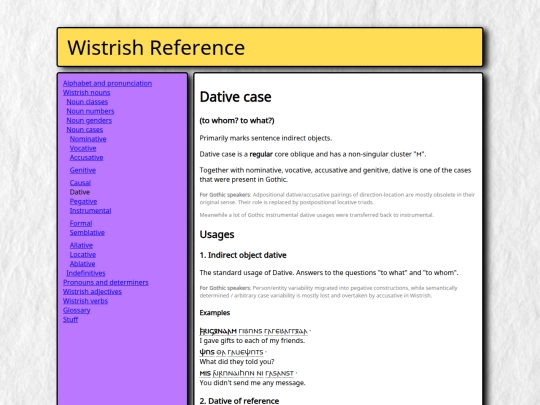Open the Stuff link
The image size is (540, 405).
pyautogui.click(x=71, y=320)
